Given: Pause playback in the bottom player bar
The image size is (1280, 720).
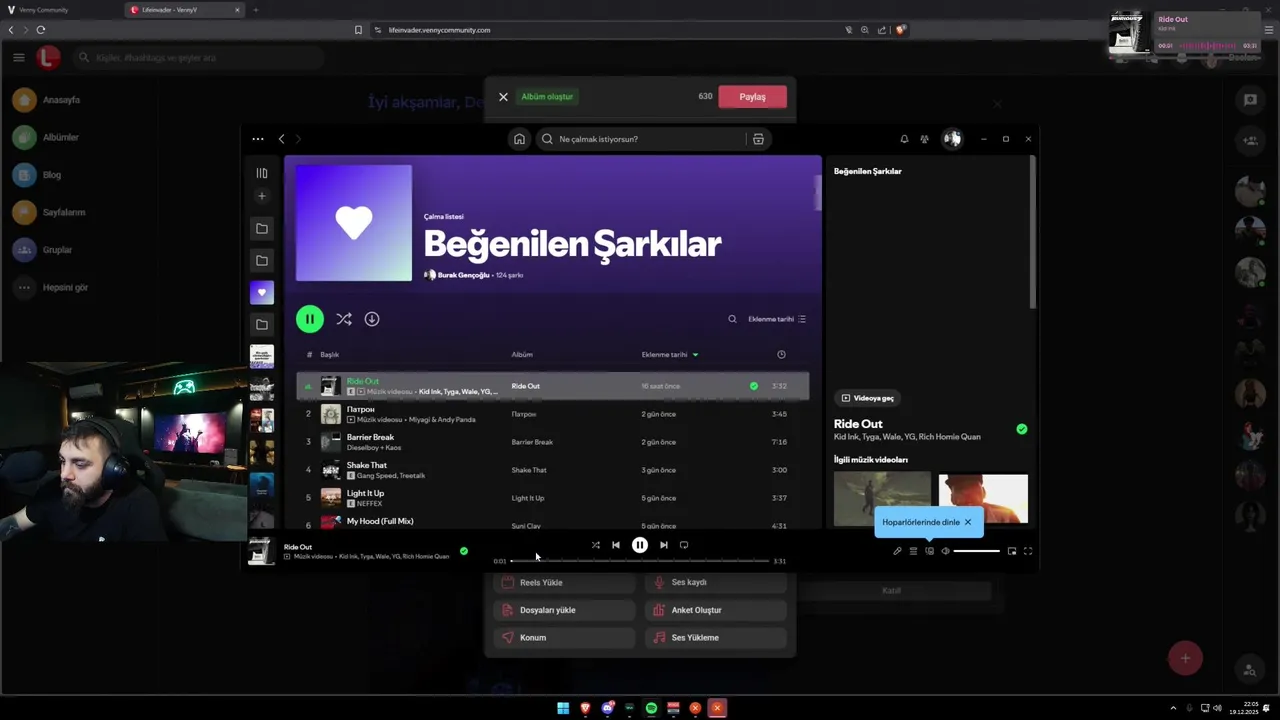Looking at the screenshot, I should [x=640, y=545].
